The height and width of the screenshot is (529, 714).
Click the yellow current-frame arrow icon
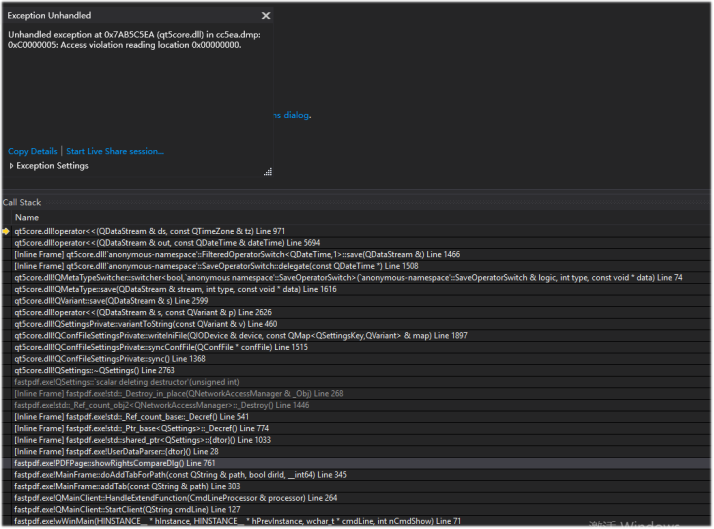6,231
